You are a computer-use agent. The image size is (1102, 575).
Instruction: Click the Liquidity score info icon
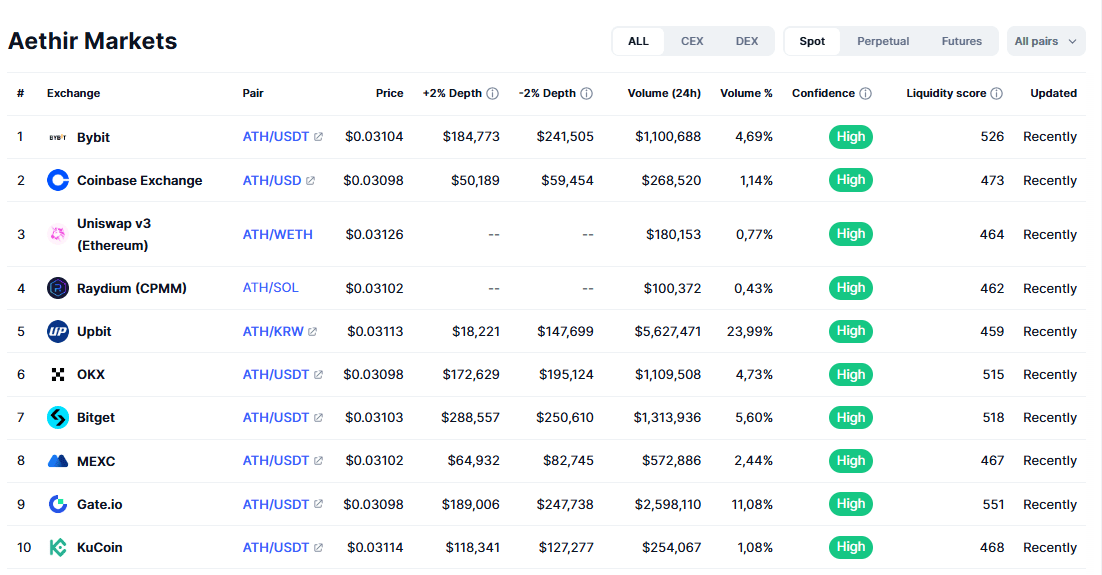pyautogui.click(x=997, y=93)
